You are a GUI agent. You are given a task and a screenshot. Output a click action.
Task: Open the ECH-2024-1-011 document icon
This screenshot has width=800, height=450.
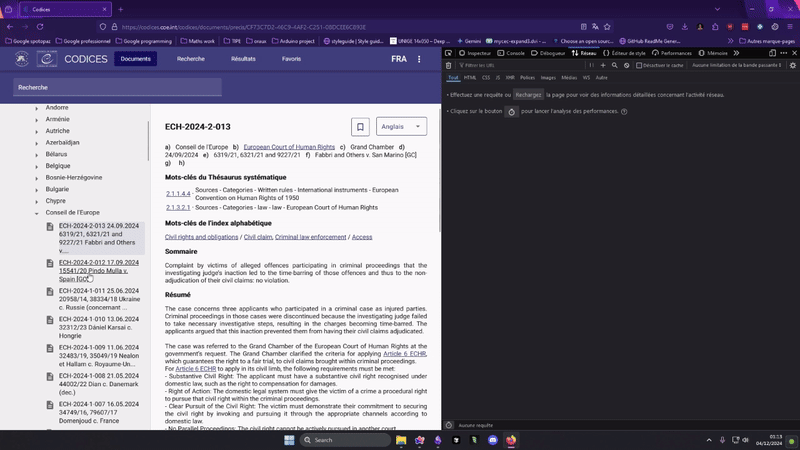point(50,292)
